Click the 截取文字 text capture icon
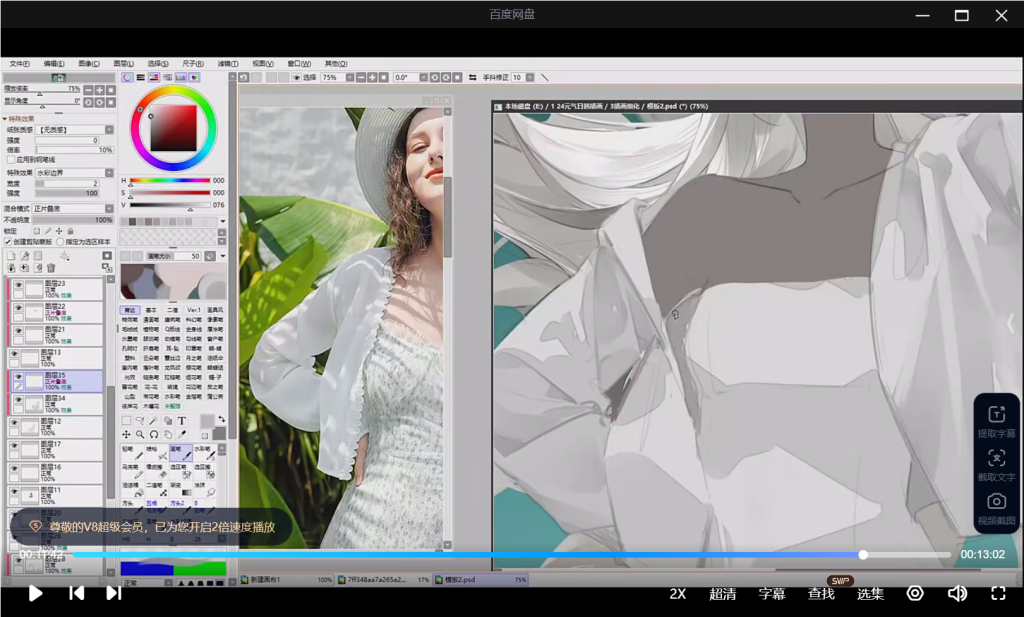 (996, 459)
